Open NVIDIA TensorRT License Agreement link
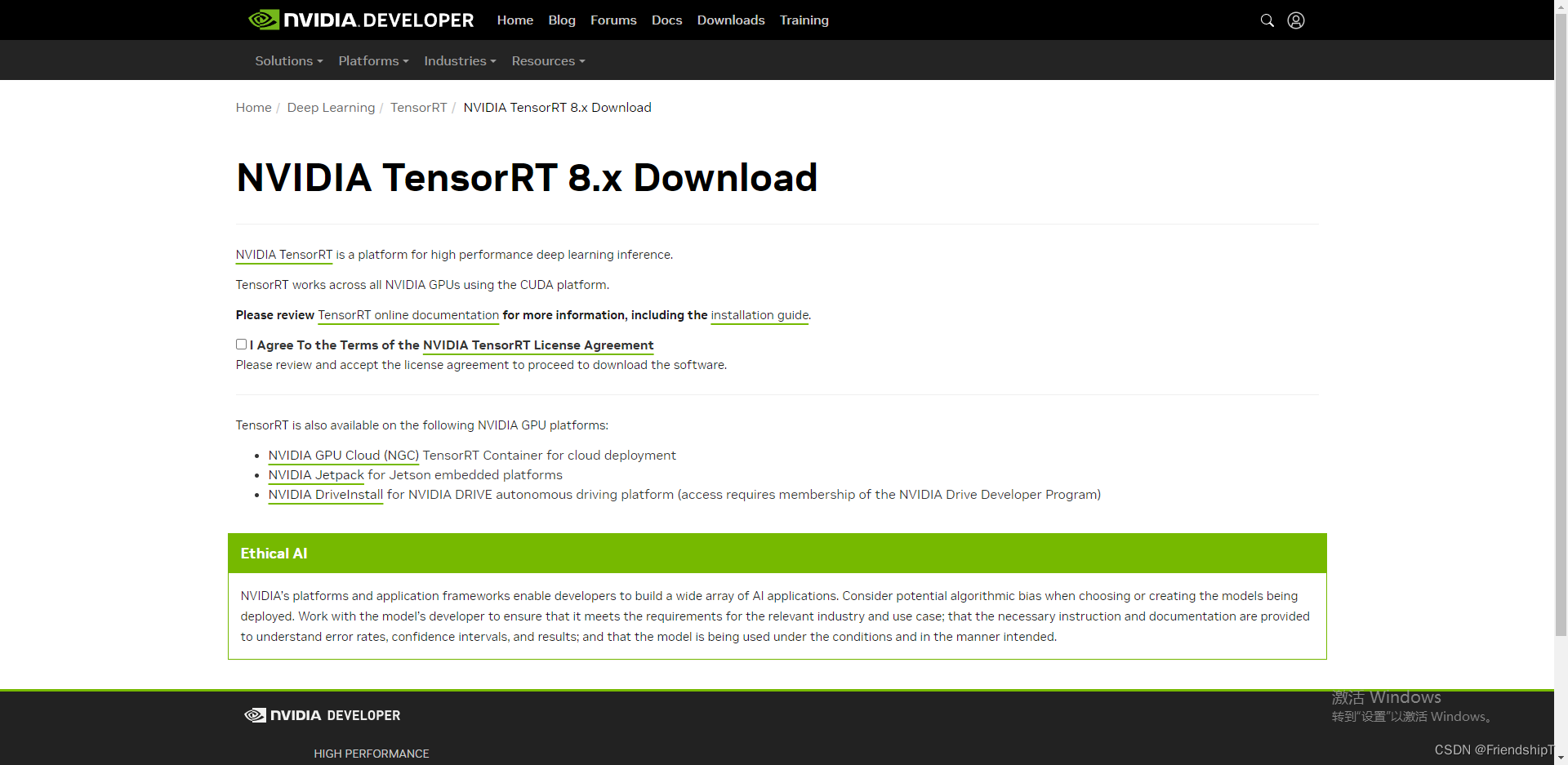The image size is (1568, 765). coord(538,345)
